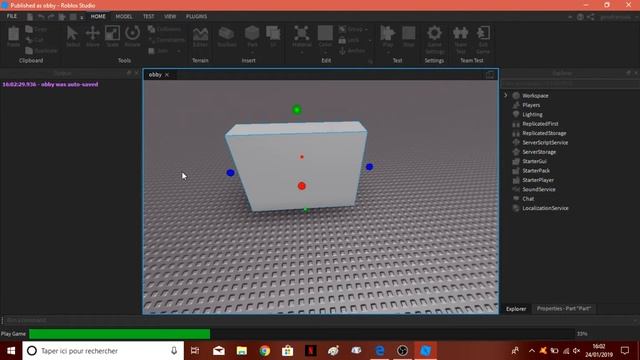The height and width of the screenshot is (360, 640).
Task: Select StarterGui in Explorer
Action: 534,161
